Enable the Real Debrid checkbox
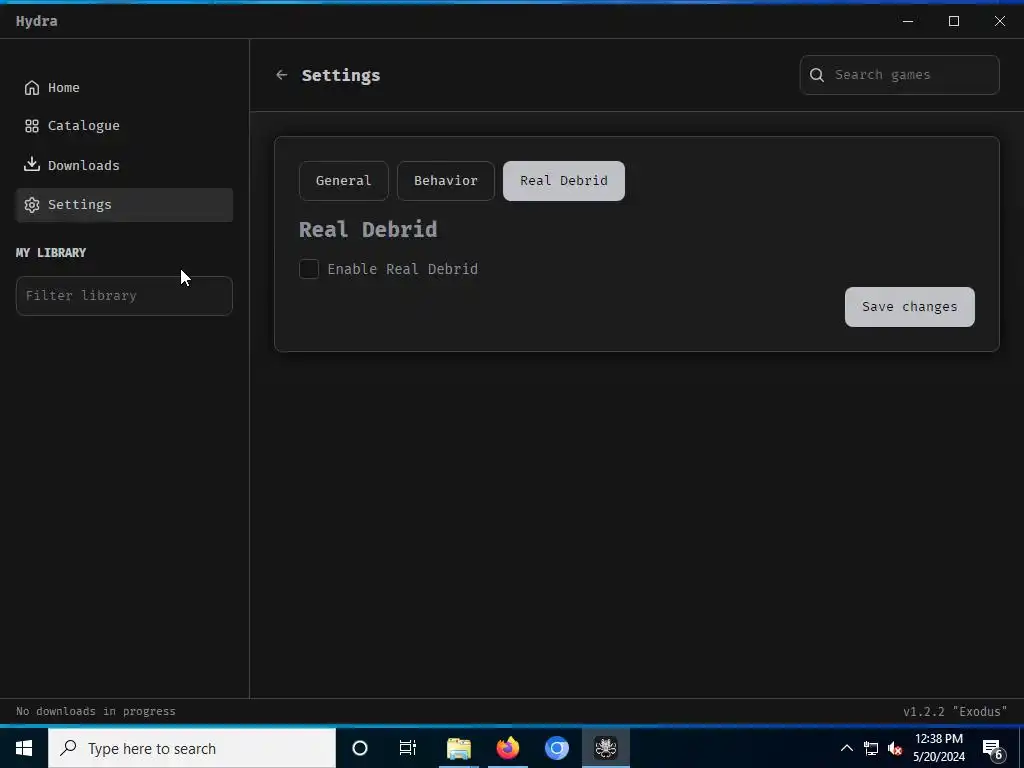The height and width of the screenshot is (768, 1024). pyautogui.click(x=309, y=269)
